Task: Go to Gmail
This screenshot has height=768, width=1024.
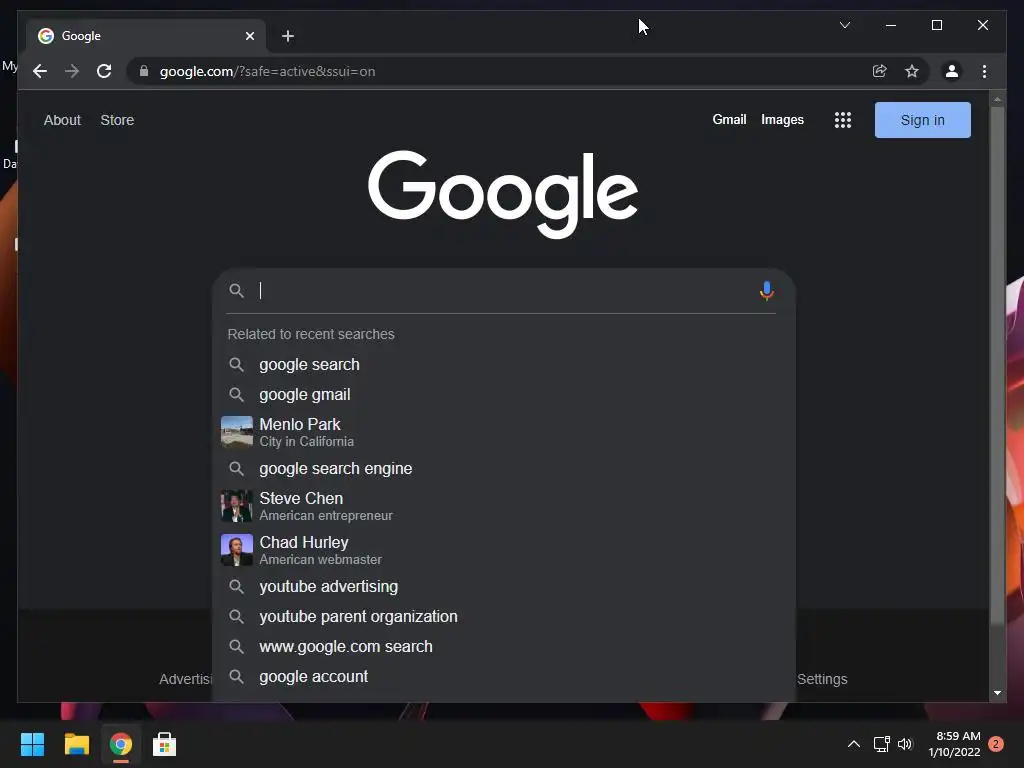Action: click(x=729, y=120)
